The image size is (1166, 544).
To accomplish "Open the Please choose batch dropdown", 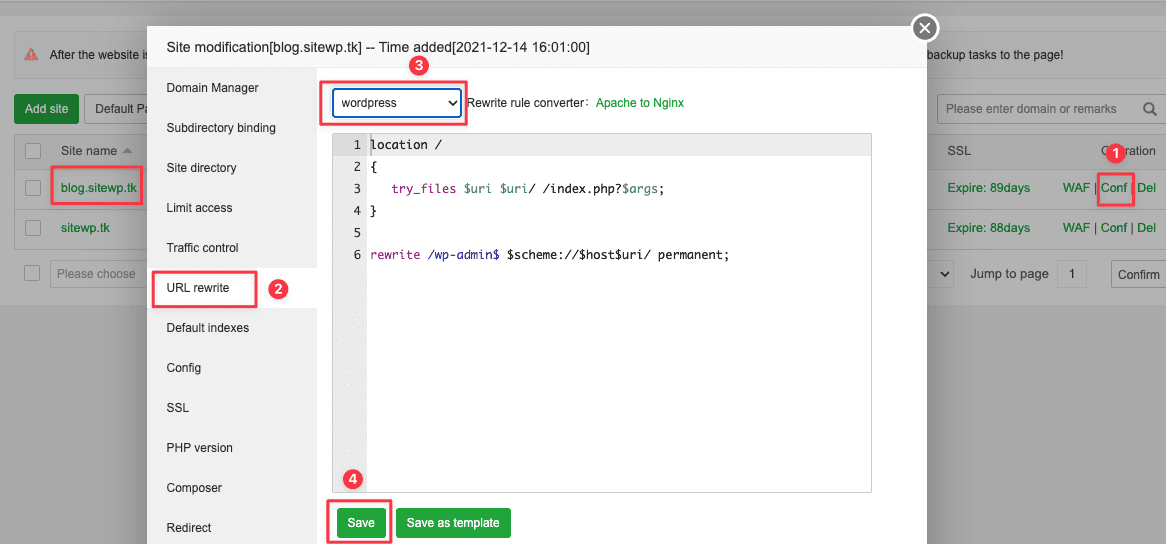I will click(x=98, y=274).
